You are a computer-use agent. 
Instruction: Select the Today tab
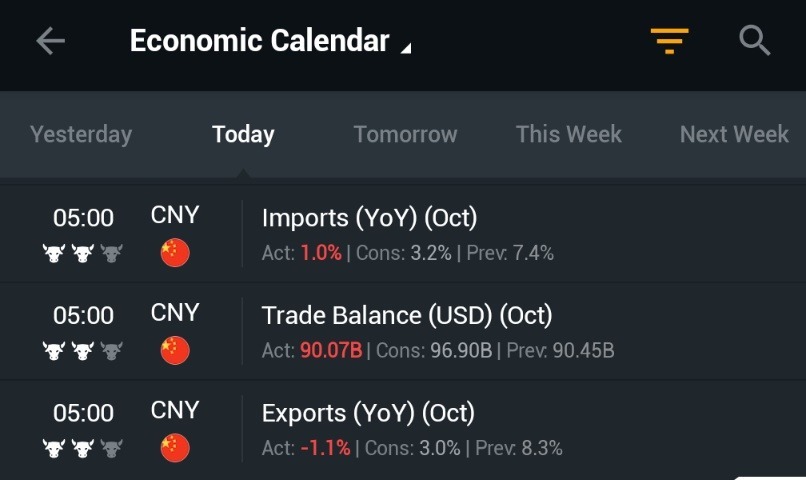(x=243, y=134)
